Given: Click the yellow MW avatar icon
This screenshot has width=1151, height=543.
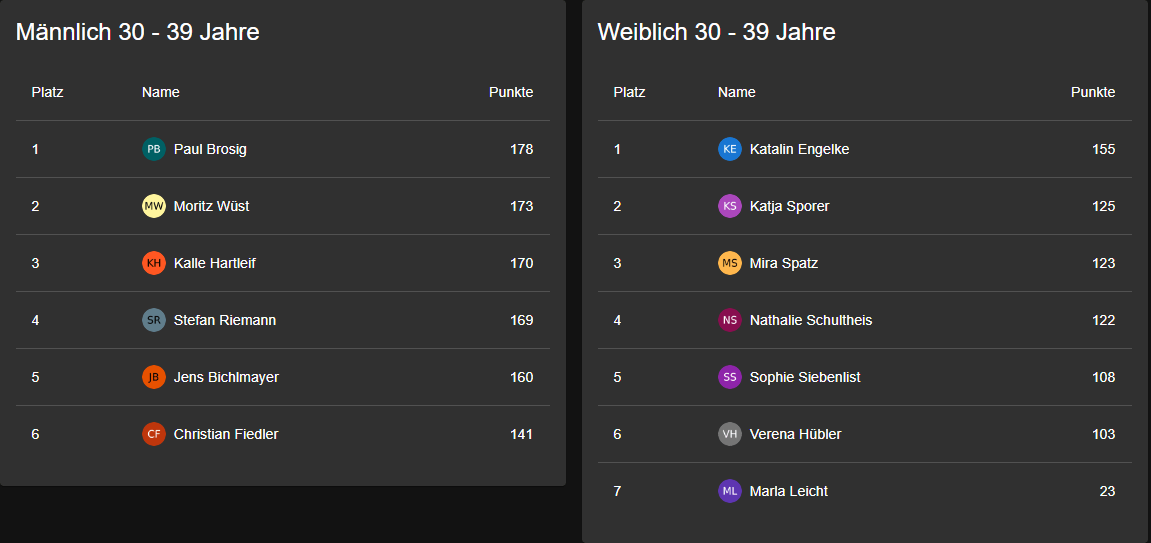Looking at the screenshot, I should (153, 206).
